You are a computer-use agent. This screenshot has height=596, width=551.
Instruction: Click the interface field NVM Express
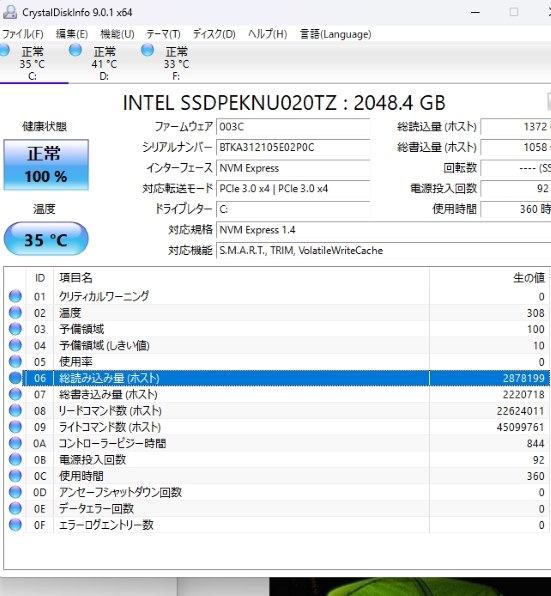pos(293,168)
